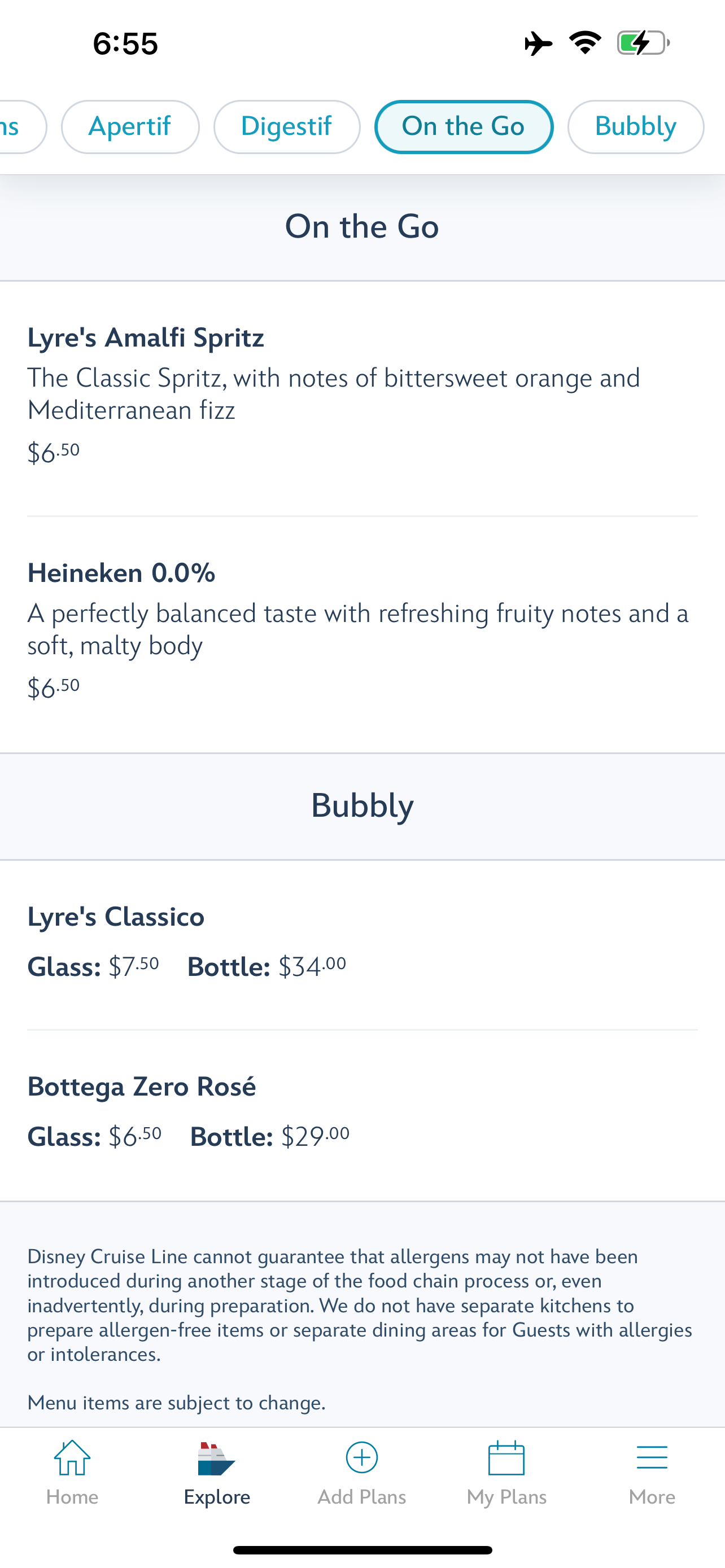Screen dimensions: 725x1568
Task: Choose the Bottega Zero Rosé entry
Action: point(362,1115)
